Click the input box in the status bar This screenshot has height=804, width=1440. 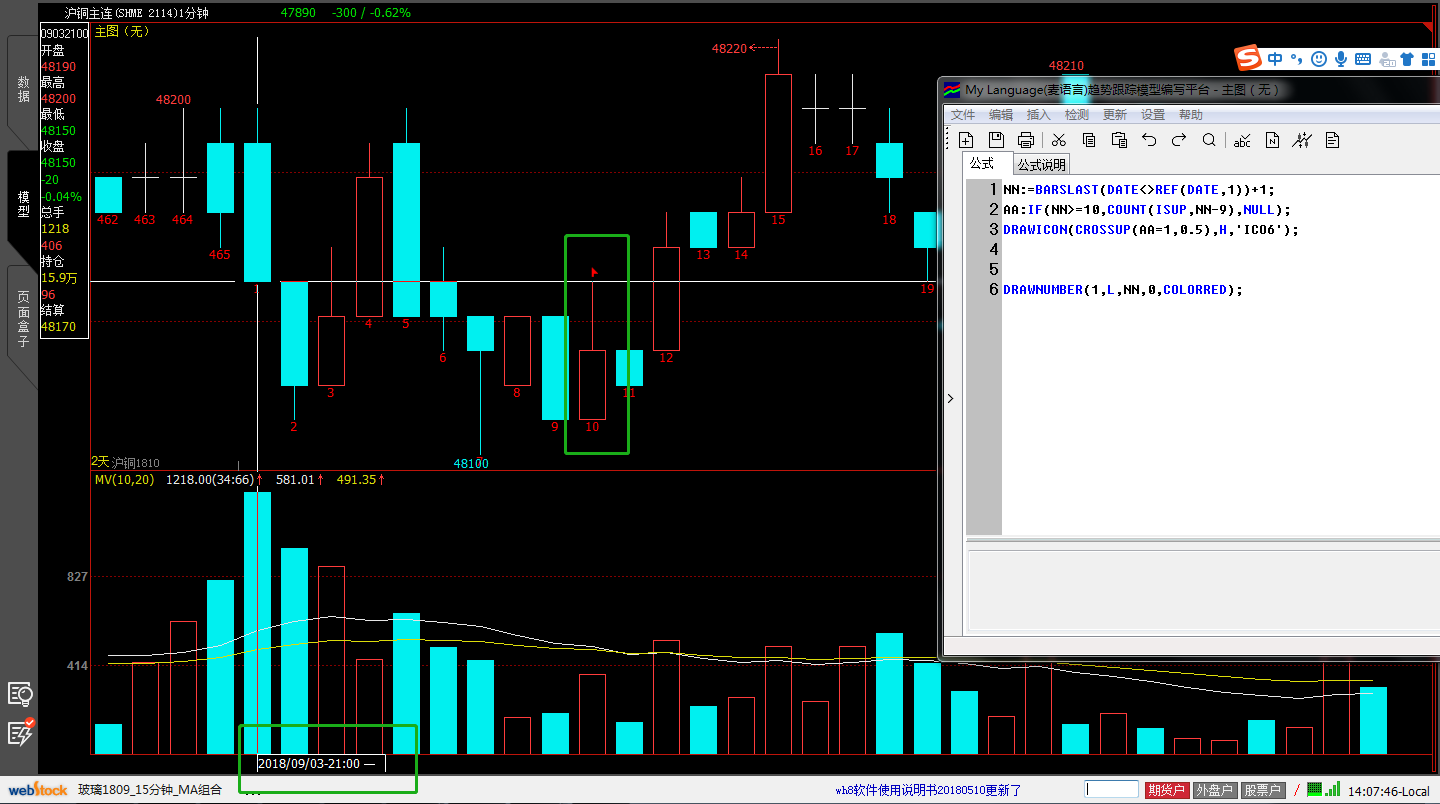point(1111,790)
